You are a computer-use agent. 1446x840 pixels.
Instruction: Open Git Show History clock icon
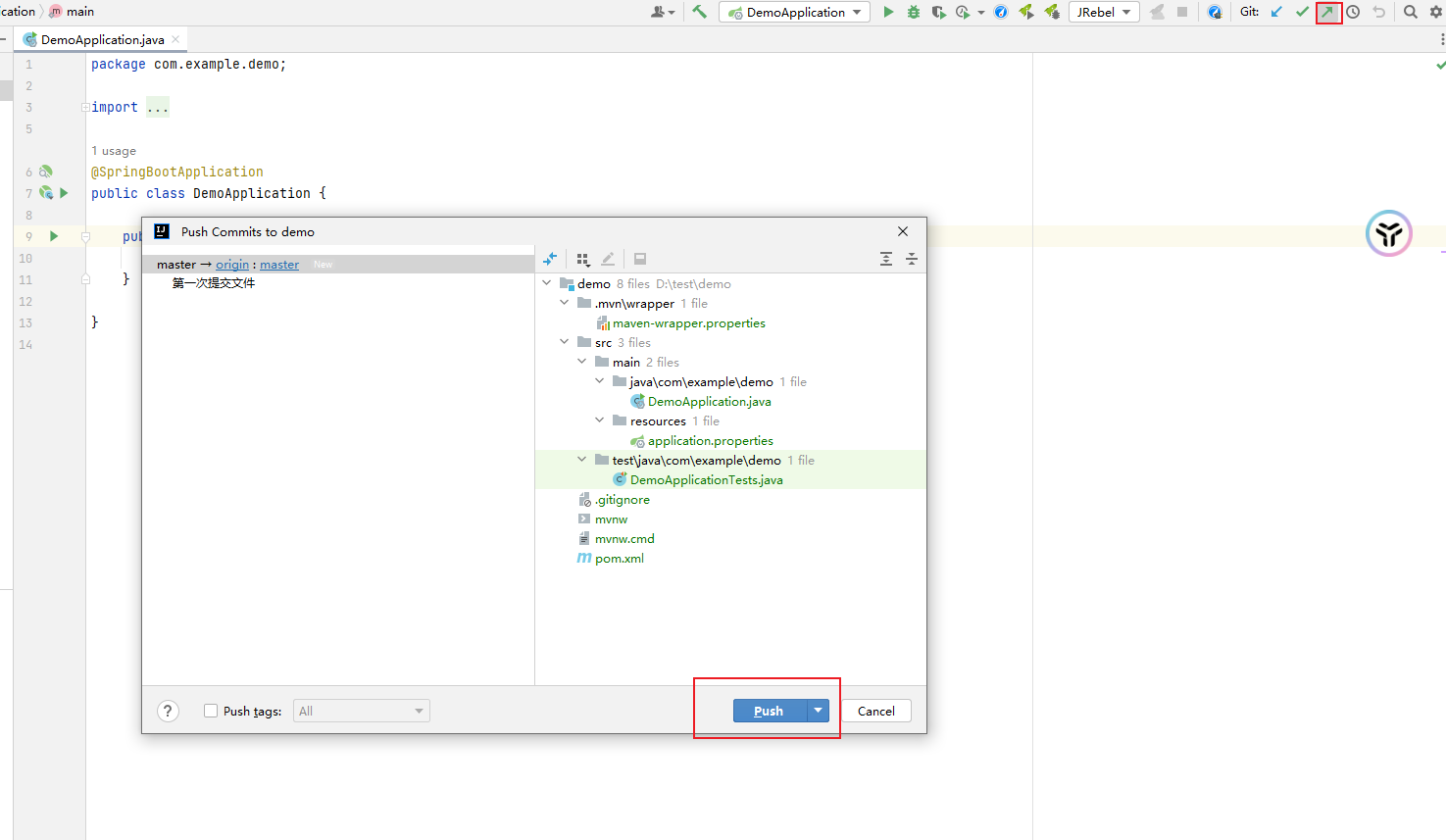1353,13
